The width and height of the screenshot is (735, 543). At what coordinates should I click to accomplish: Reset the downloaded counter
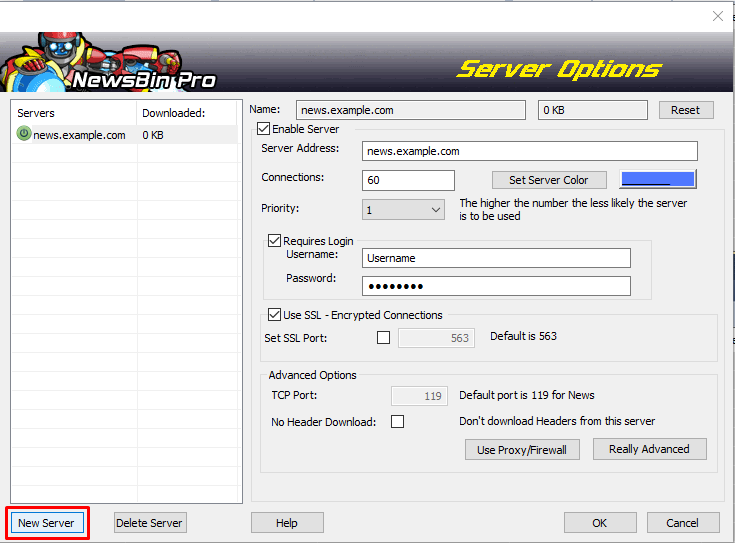(x=686, y=110)
